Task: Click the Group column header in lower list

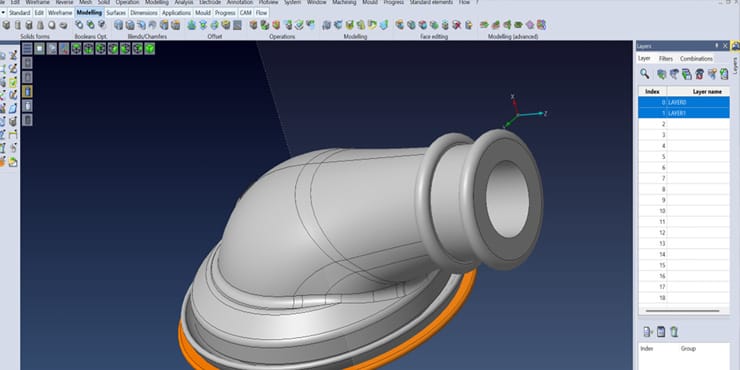Action: 688,348
